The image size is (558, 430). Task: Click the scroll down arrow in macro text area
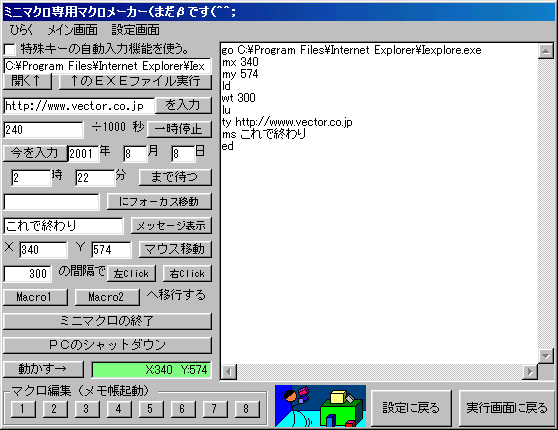point(546,356)
